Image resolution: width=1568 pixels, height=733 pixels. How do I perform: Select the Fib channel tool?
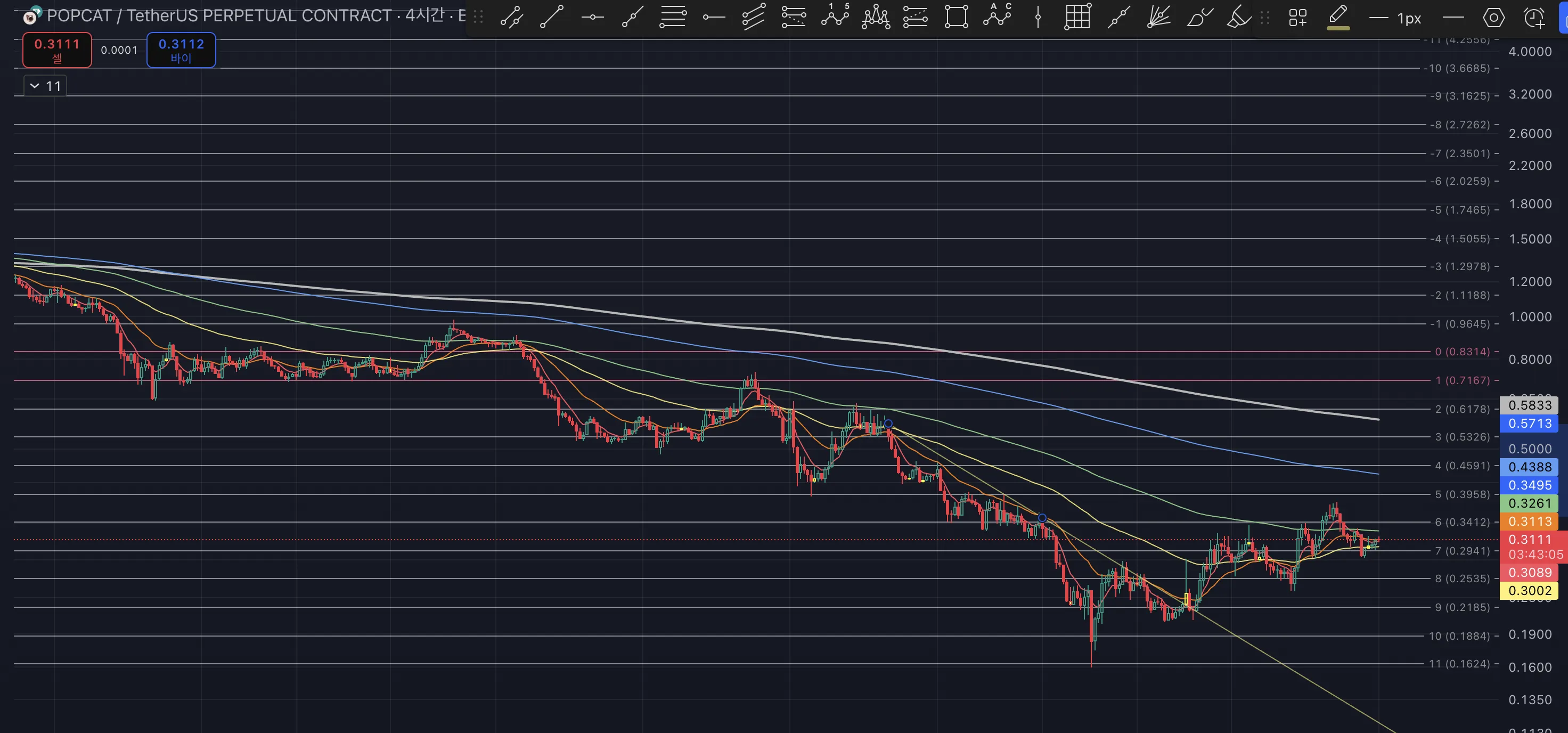point(794,17)
